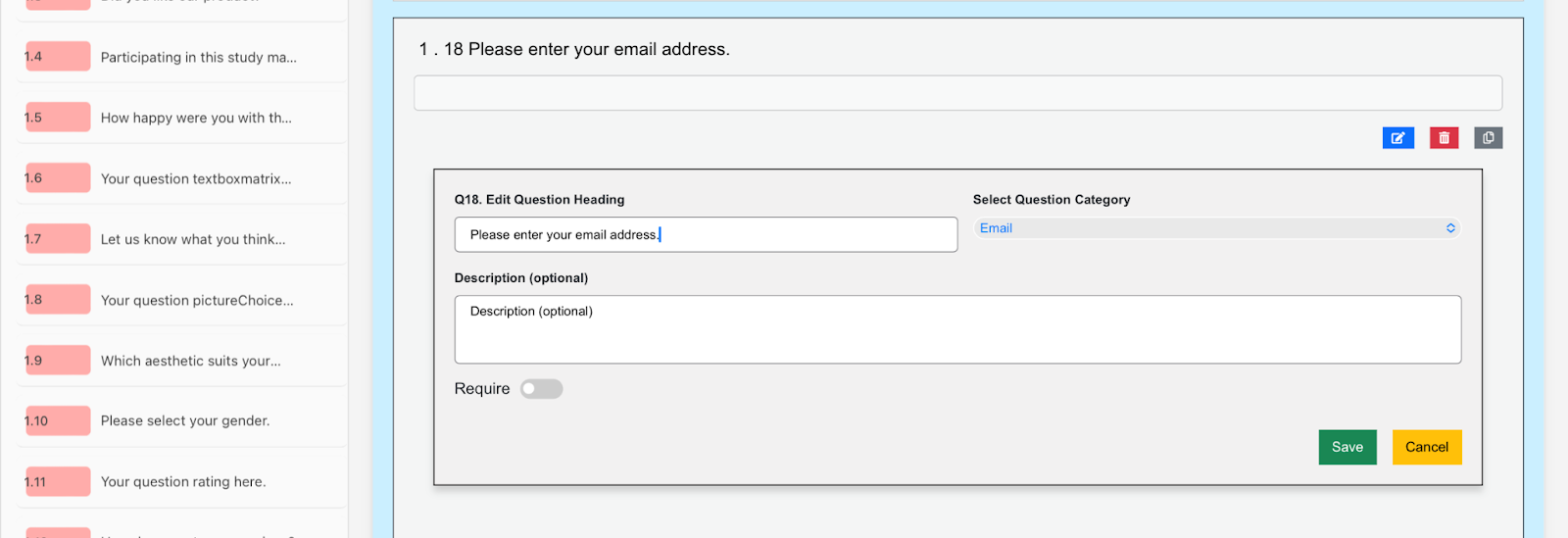
Task: Click the pink 1.9 number badge
Action: tap(57, 361)
